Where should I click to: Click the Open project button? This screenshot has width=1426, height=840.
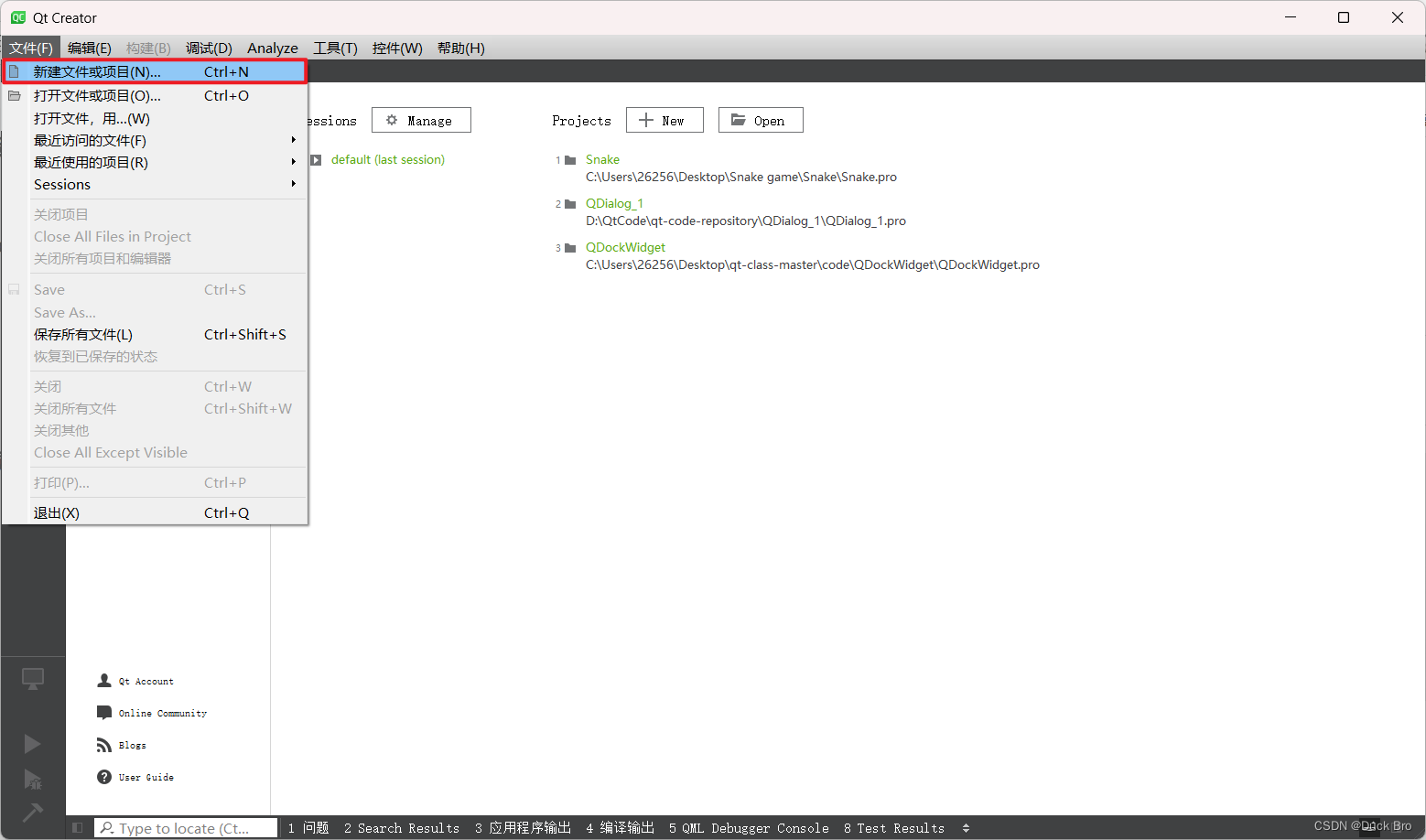761,120
